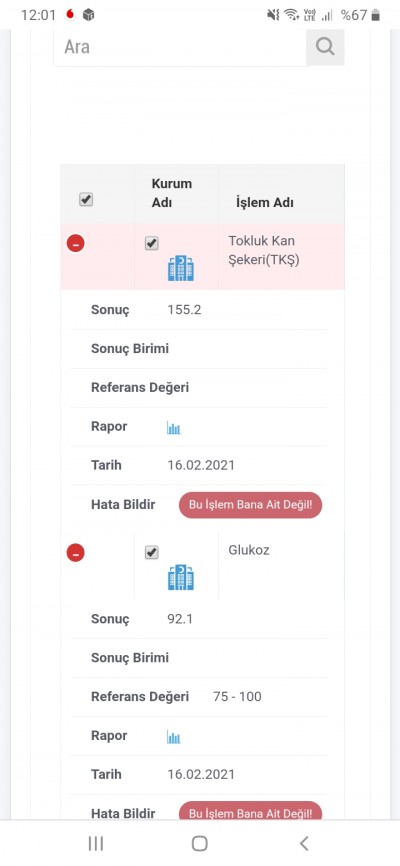Focus the Ara search input field
The image size is (400, 866).
180,47
